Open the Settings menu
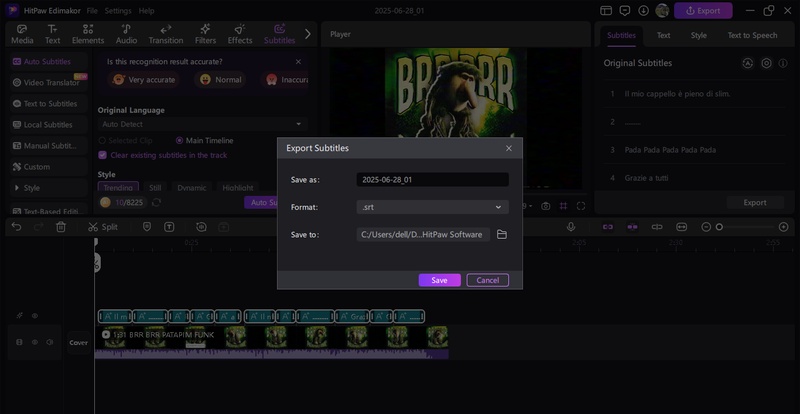This screenshot has width=800, height=414. [x=118, y=10]
